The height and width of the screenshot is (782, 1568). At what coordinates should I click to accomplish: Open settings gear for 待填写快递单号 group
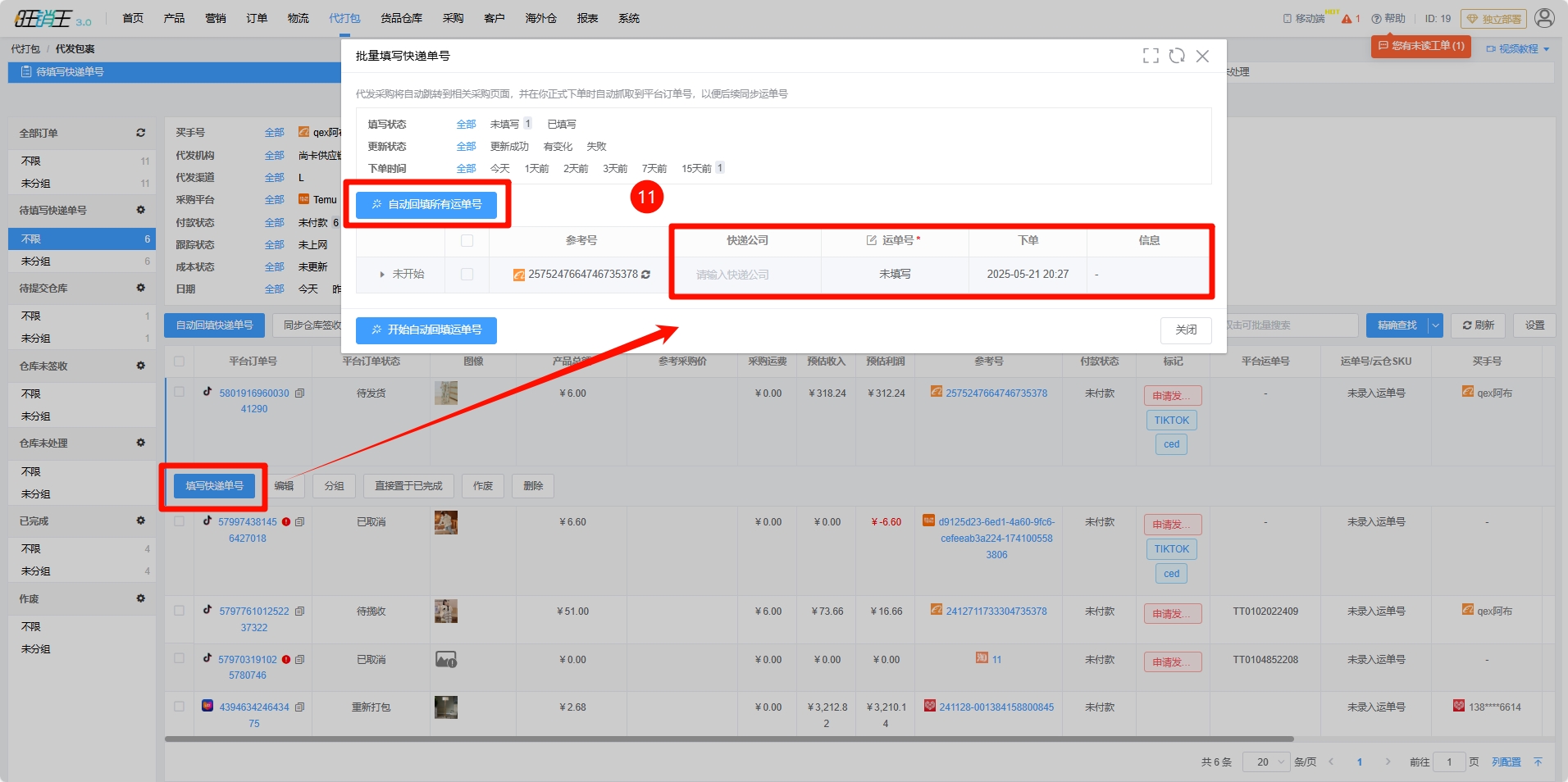click(140, 211)
